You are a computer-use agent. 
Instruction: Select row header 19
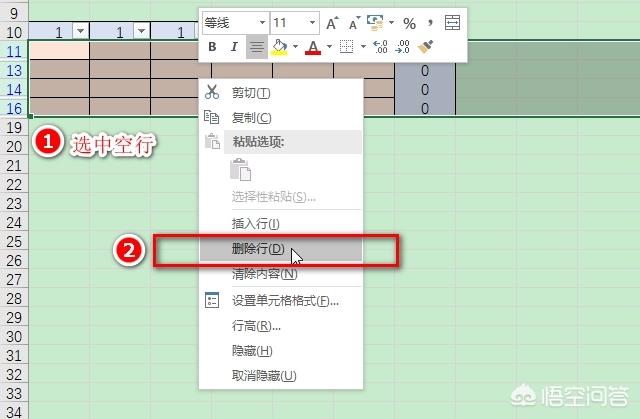click(14, 127)
